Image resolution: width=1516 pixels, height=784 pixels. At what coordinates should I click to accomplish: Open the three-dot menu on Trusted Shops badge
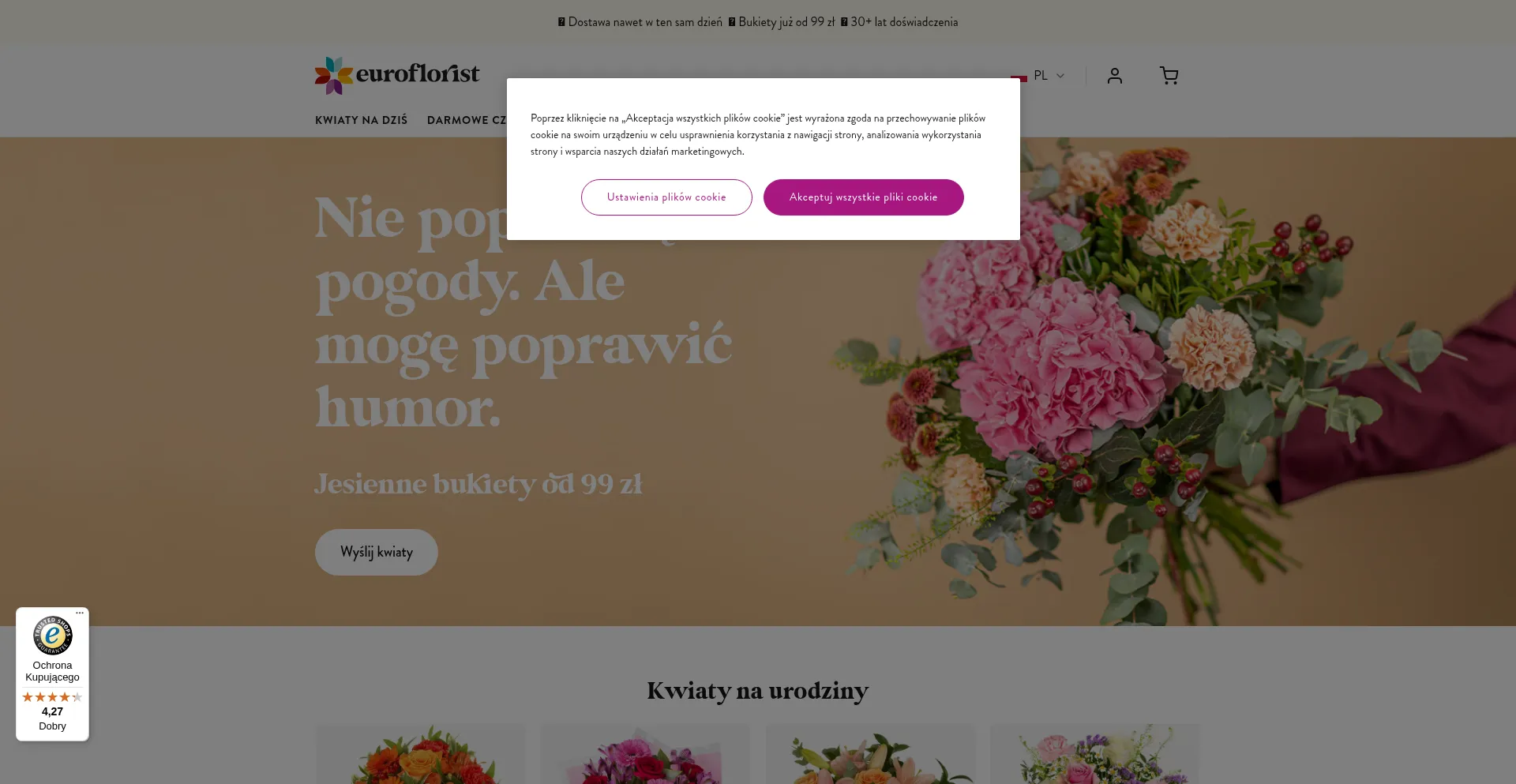[x=80, y=613]
